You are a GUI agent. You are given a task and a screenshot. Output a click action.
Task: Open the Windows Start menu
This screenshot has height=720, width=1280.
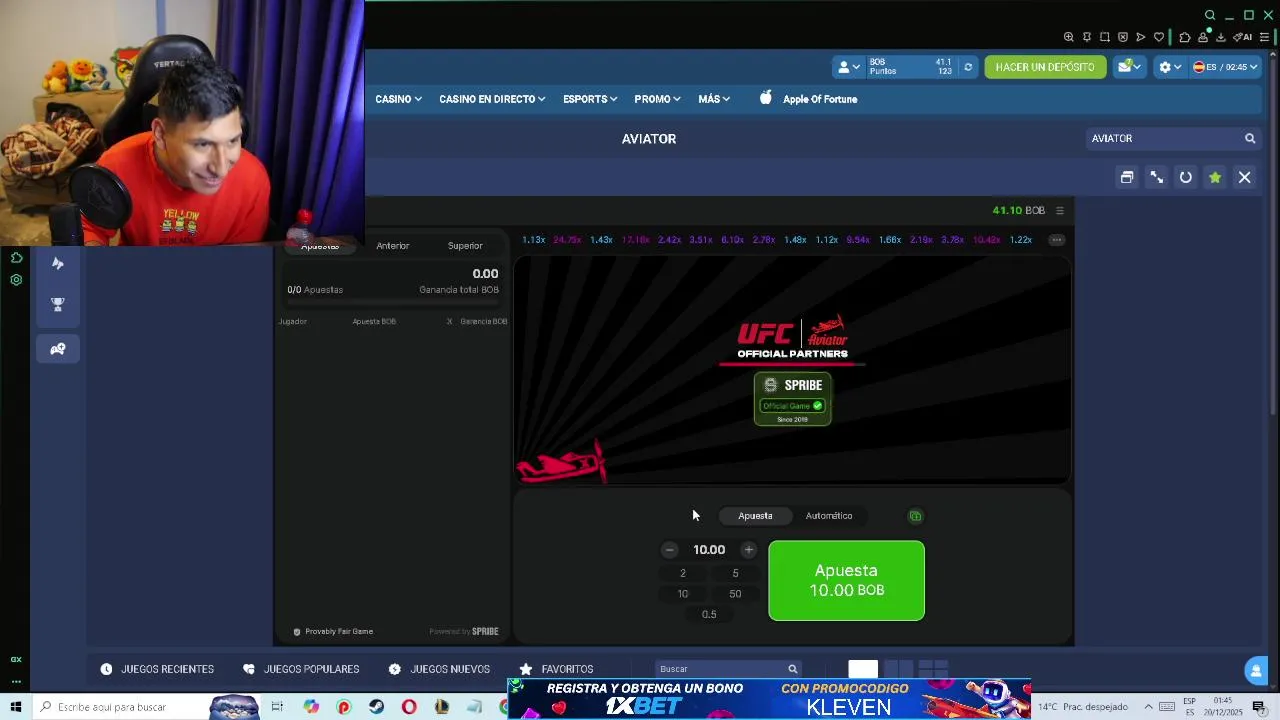[x=16, y=707]
